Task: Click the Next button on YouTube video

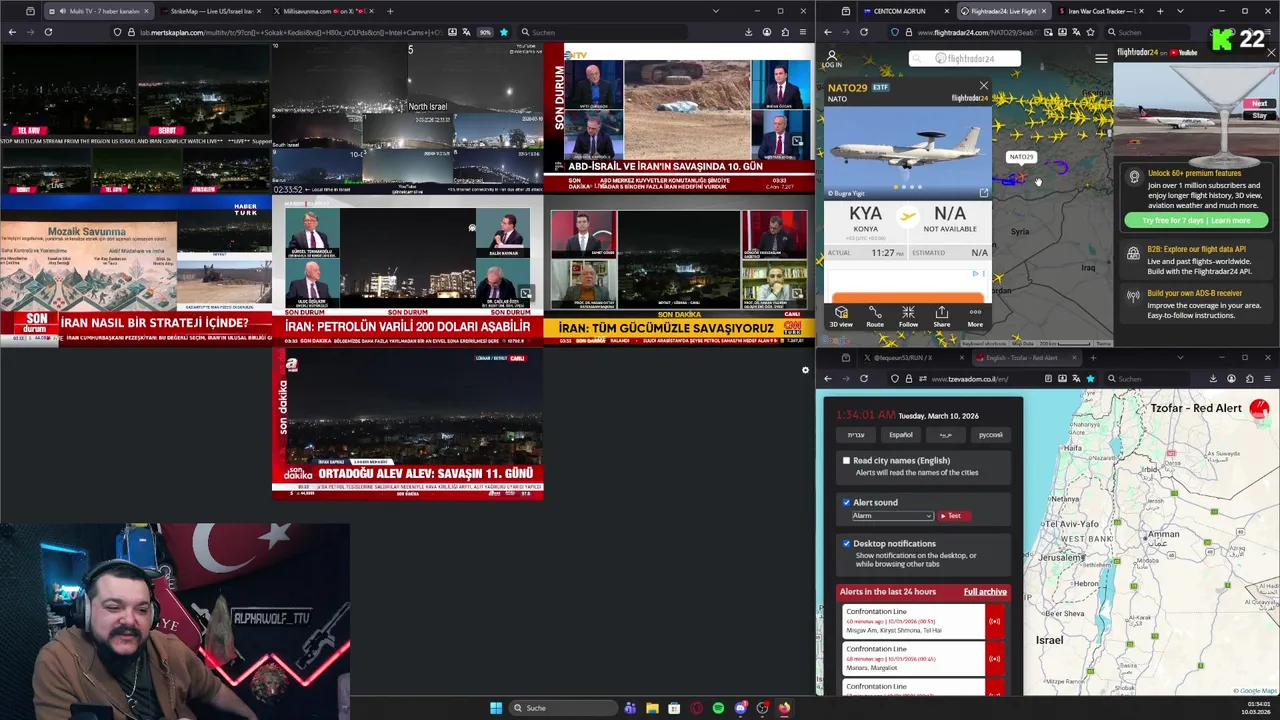Action: (1258, 104)
